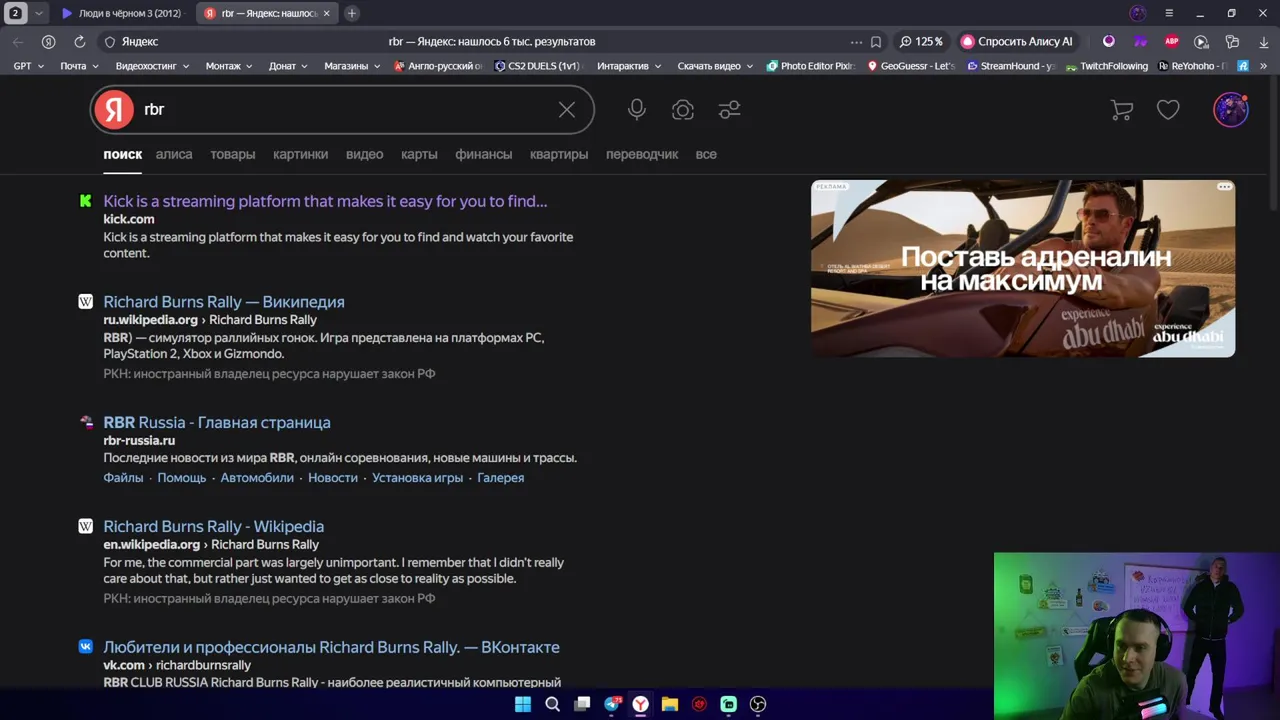Switch to товары search tab
The image size is (1280, 720).
tap(233, 155)
